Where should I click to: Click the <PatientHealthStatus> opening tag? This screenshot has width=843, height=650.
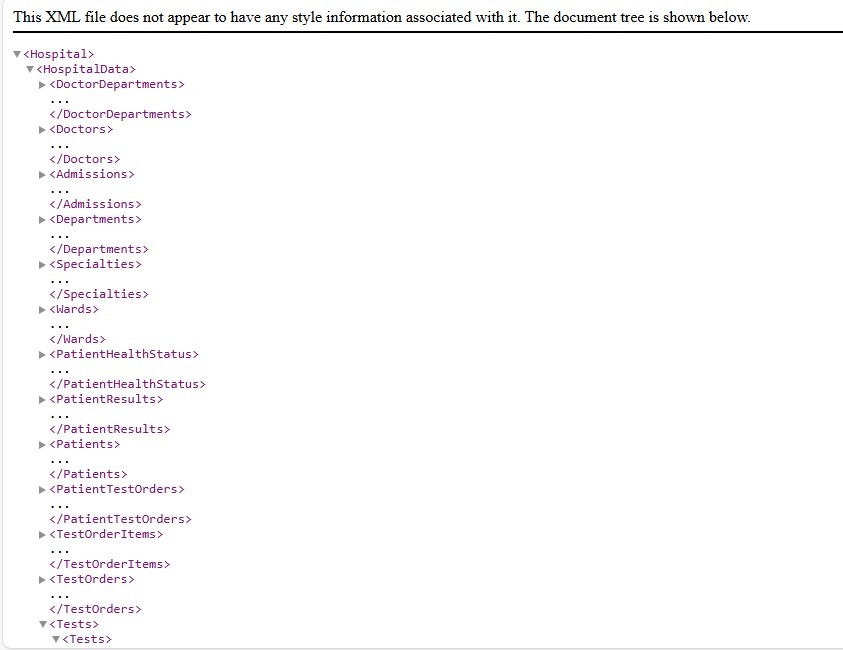pos(124,354)
